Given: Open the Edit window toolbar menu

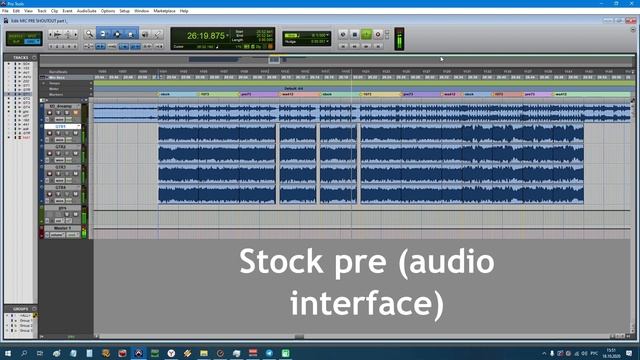Looking at the screenshot, I should coord(633,30).
